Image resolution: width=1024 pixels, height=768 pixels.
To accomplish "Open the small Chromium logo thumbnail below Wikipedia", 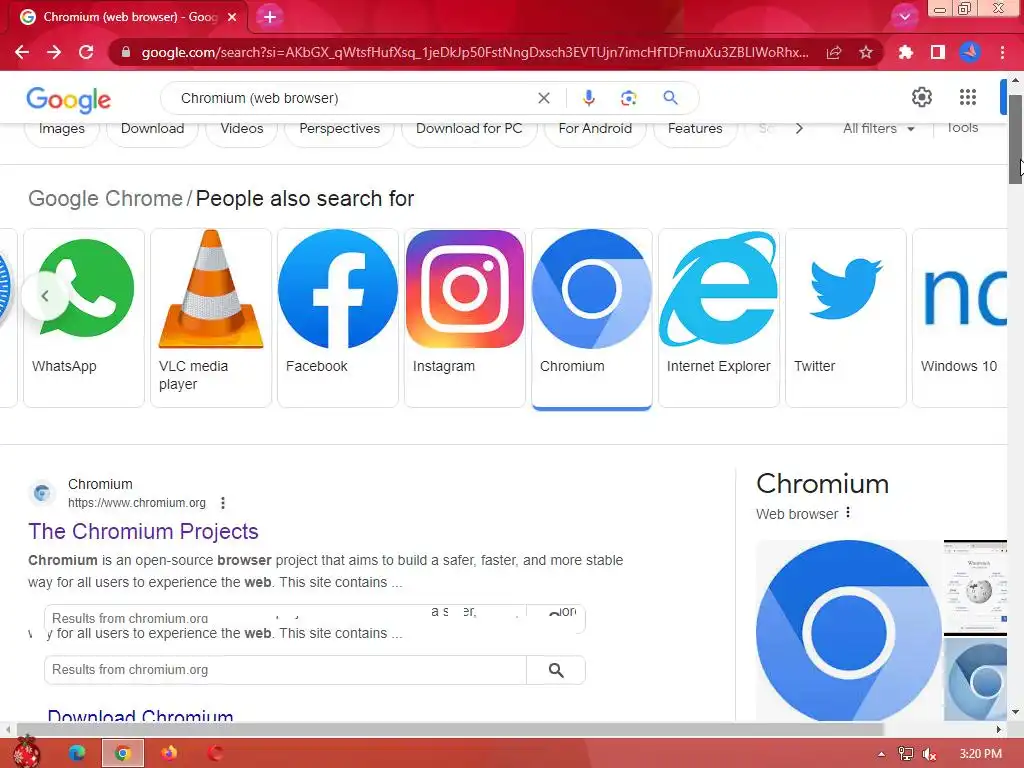I will coord(975,679).
